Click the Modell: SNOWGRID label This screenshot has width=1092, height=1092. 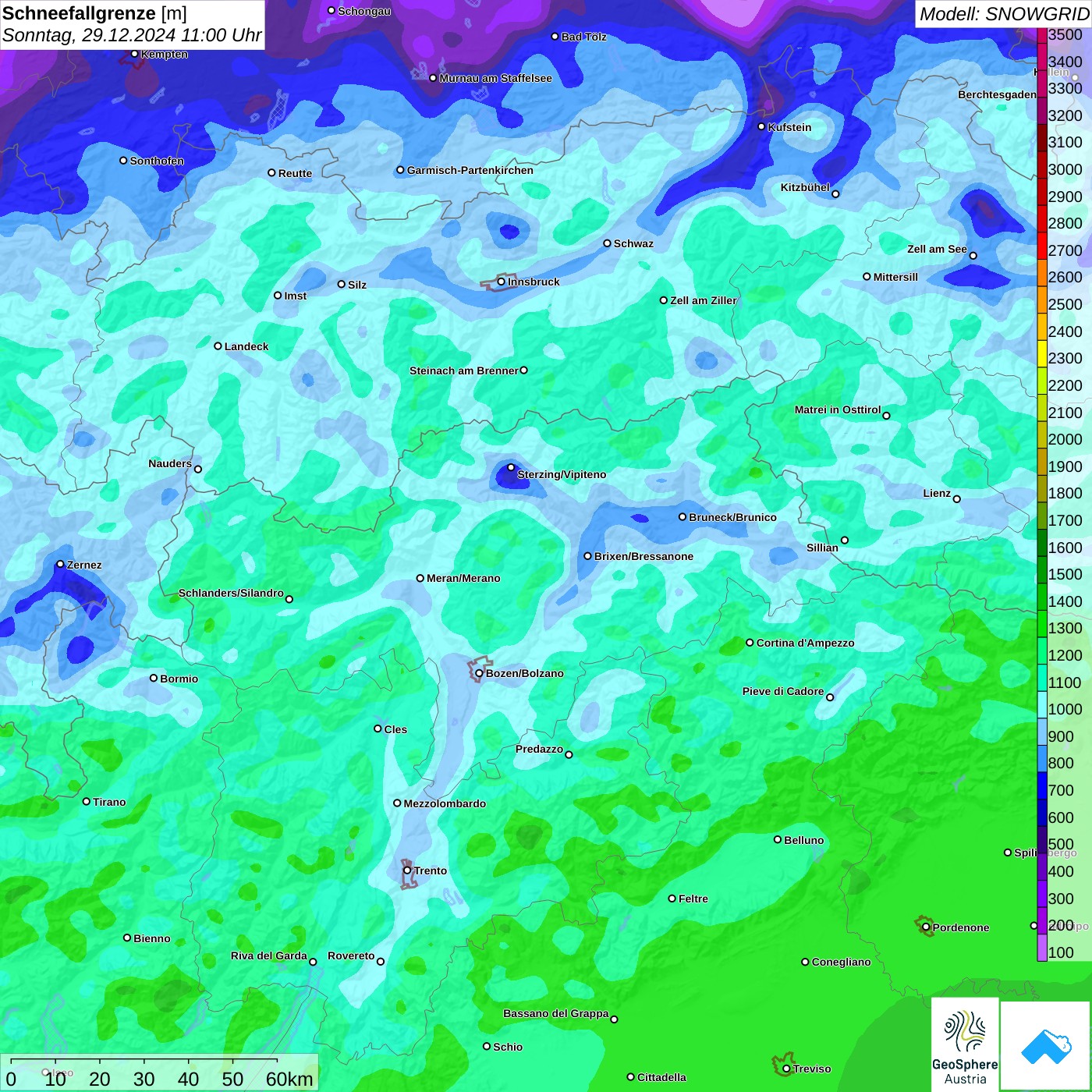pos(1004,14)
